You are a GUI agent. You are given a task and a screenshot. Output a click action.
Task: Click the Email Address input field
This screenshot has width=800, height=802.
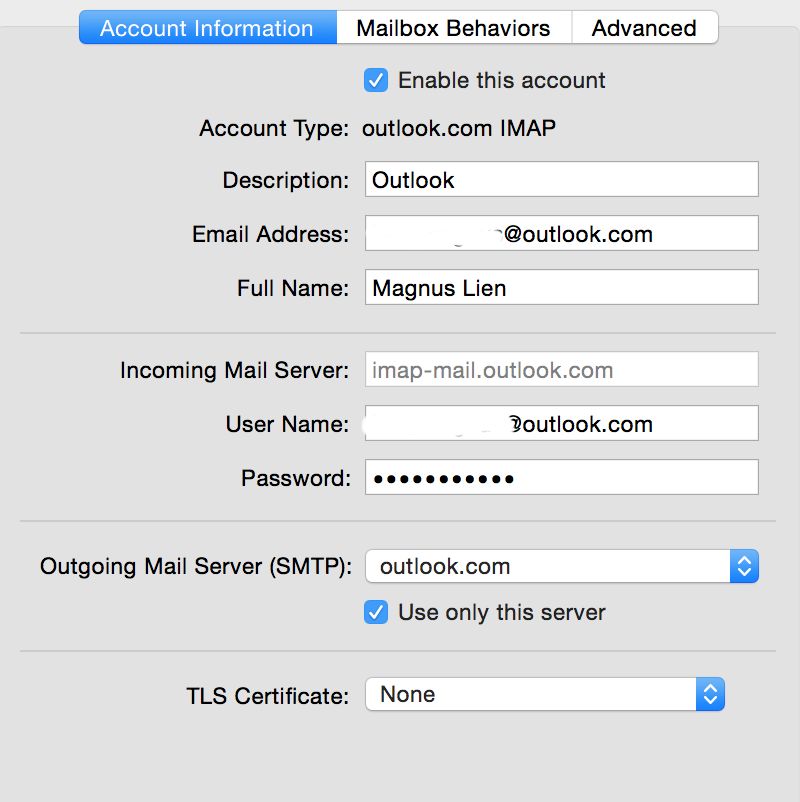pos(562,234)
